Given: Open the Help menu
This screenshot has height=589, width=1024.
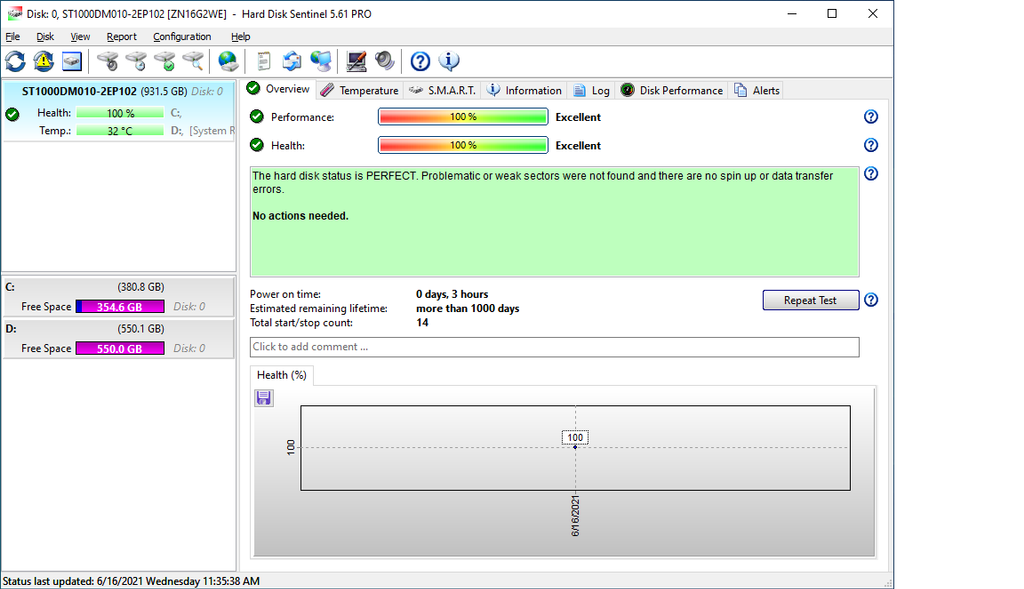Looking at the screenshot, I should click(x=240, y=37).
